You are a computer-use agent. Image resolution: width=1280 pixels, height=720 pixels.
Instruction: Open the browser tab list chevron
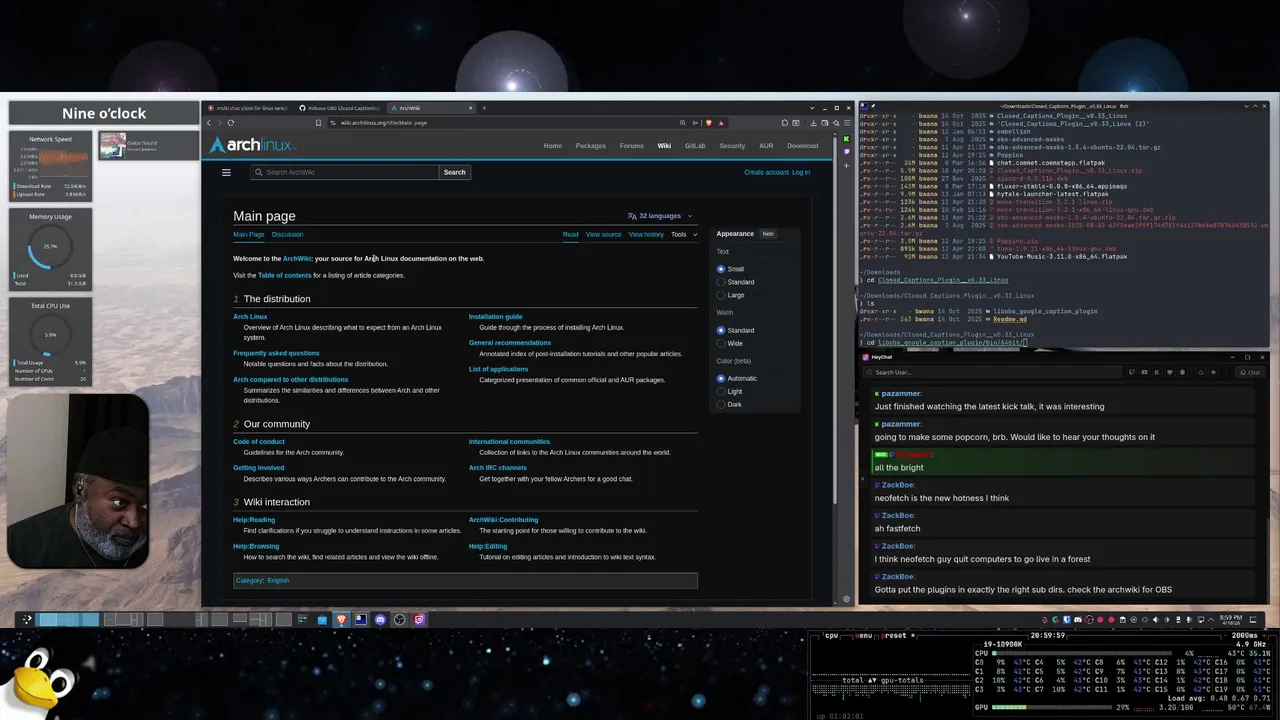pyautogui.click(x=811, y=108)
